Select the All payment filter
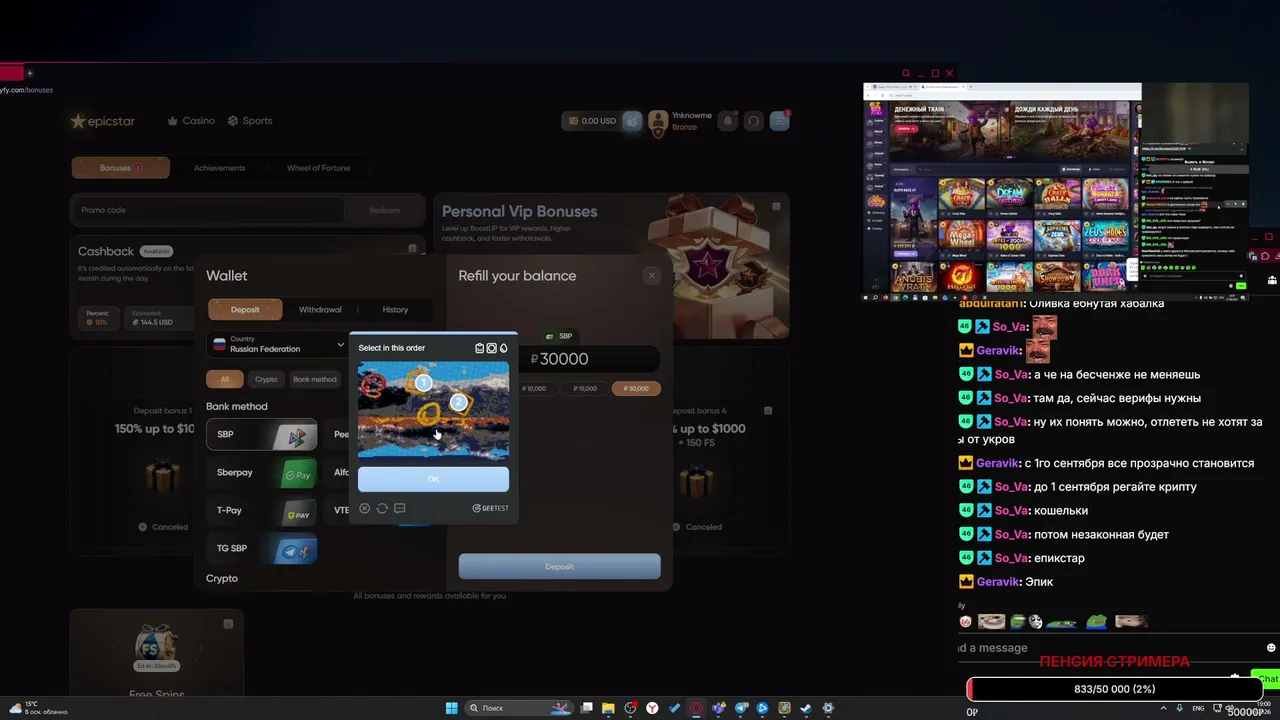 click(225, 379)
